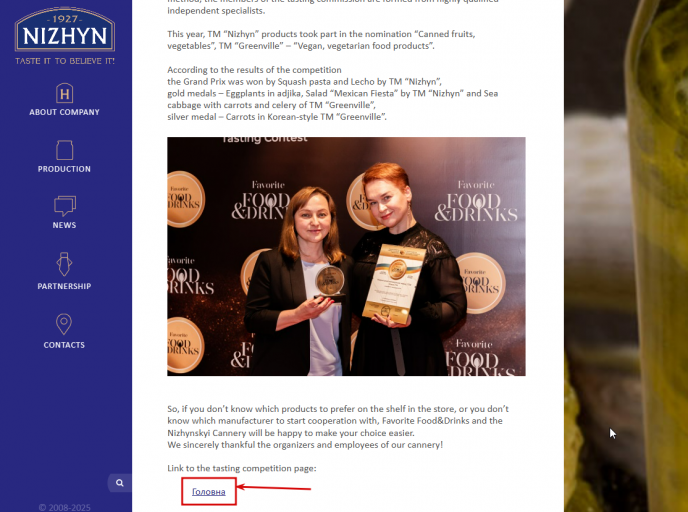
Task: Click the 'We sincerely thankful the organizers' sentence
Action: tap(305, 444)
